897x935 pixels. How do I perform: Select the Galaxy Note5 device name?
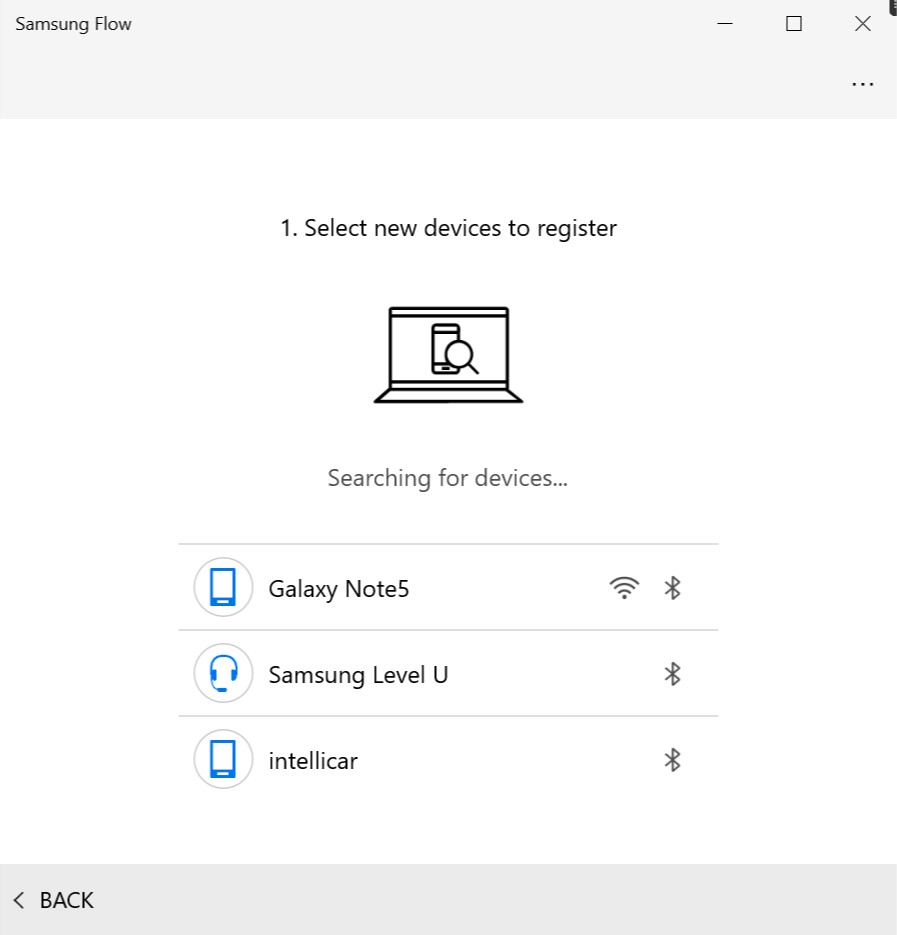point(339,589)
